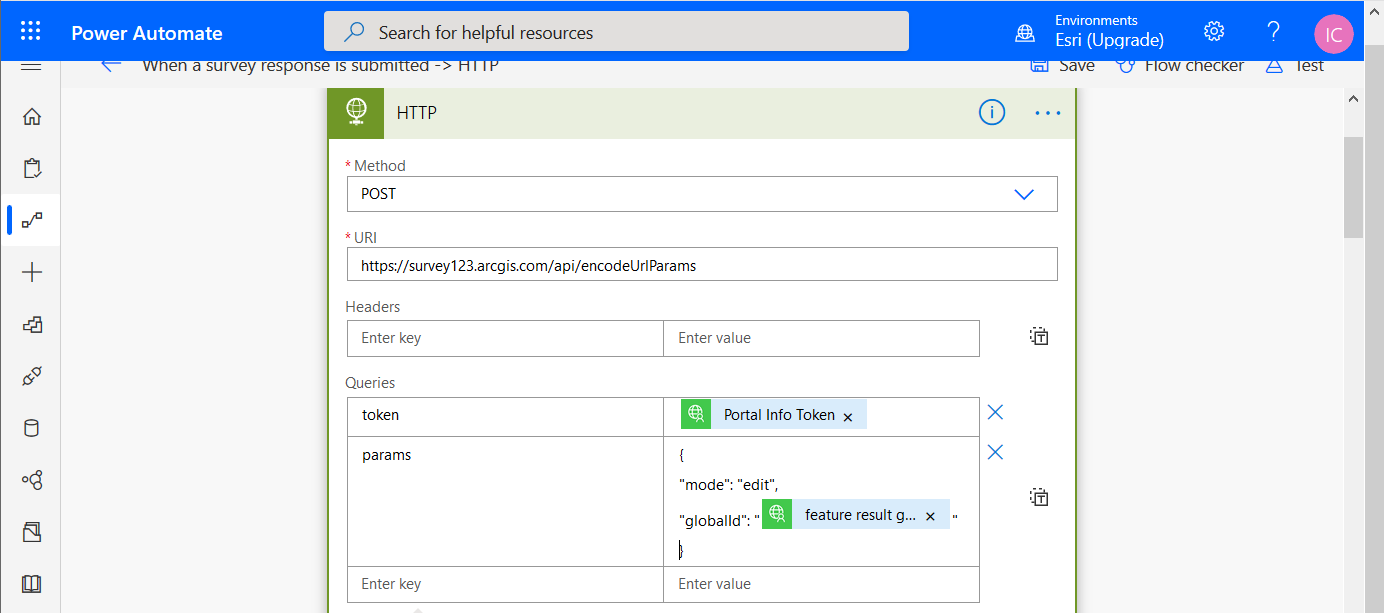Remove the Portal Info Token dynamic value
Screen dimensions: 1384x613
(848, 414)
